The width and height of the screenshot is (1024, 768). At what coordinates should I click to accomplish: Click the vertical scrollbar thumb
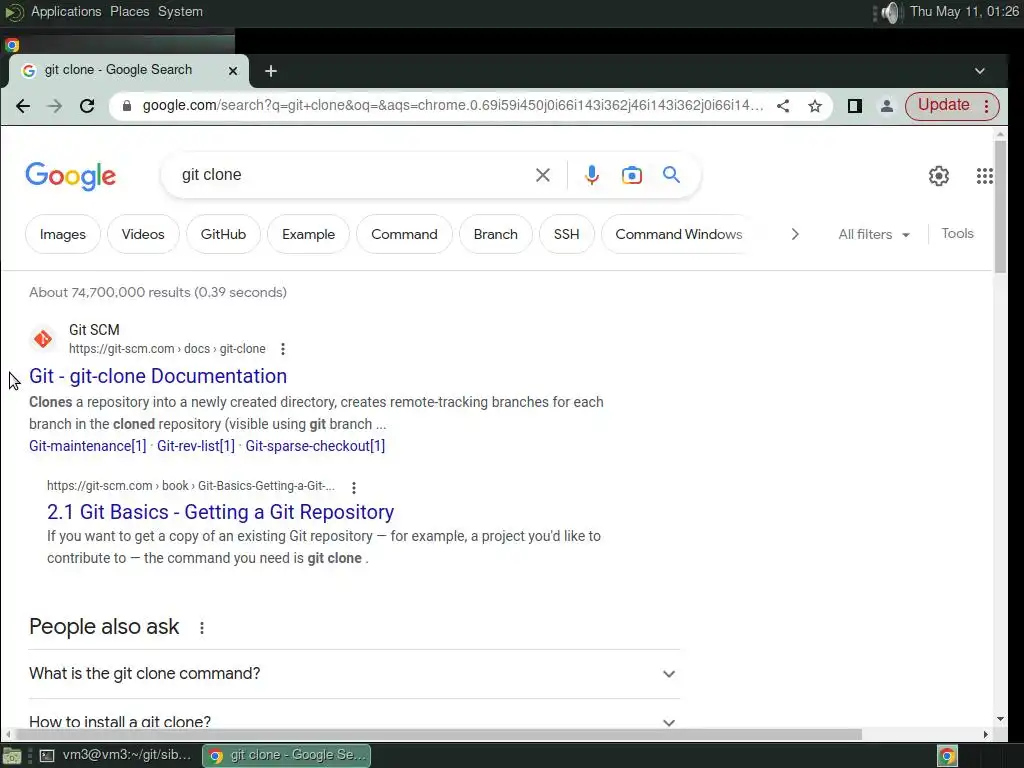click(1000, 206)
